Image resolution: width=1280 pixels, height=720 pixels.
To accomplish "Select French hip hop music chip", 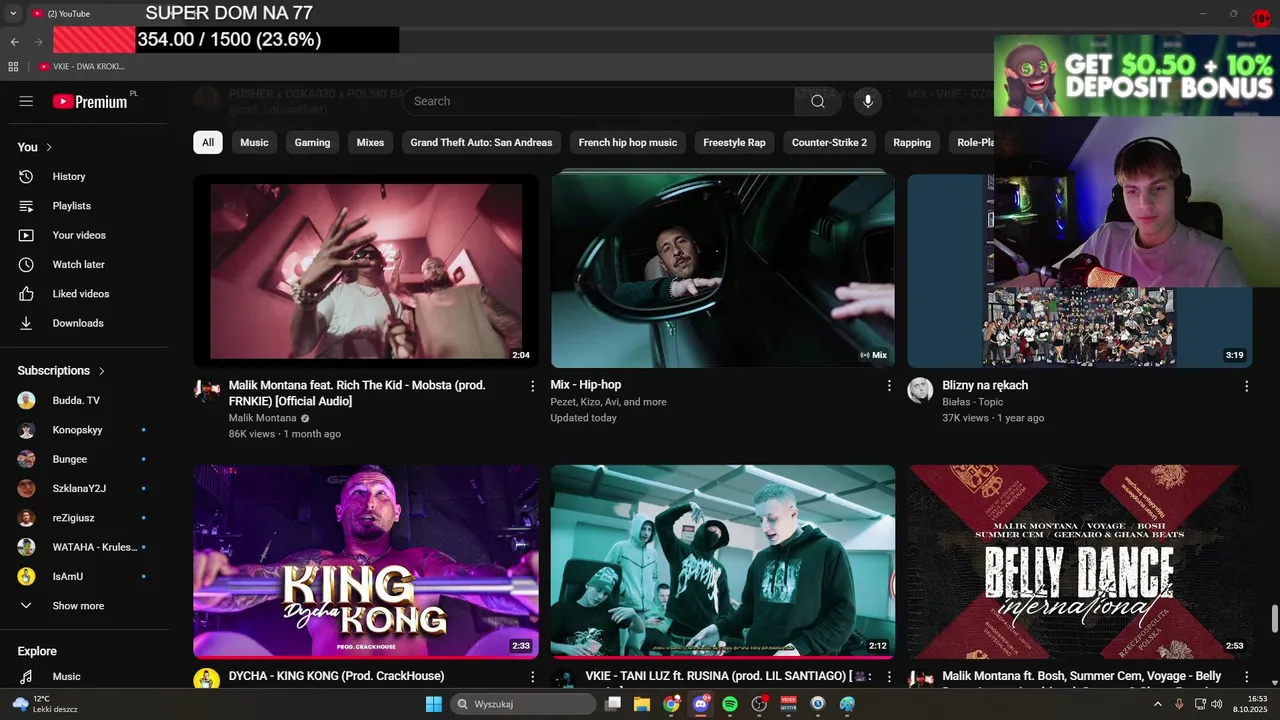I will tap(628, 142).
